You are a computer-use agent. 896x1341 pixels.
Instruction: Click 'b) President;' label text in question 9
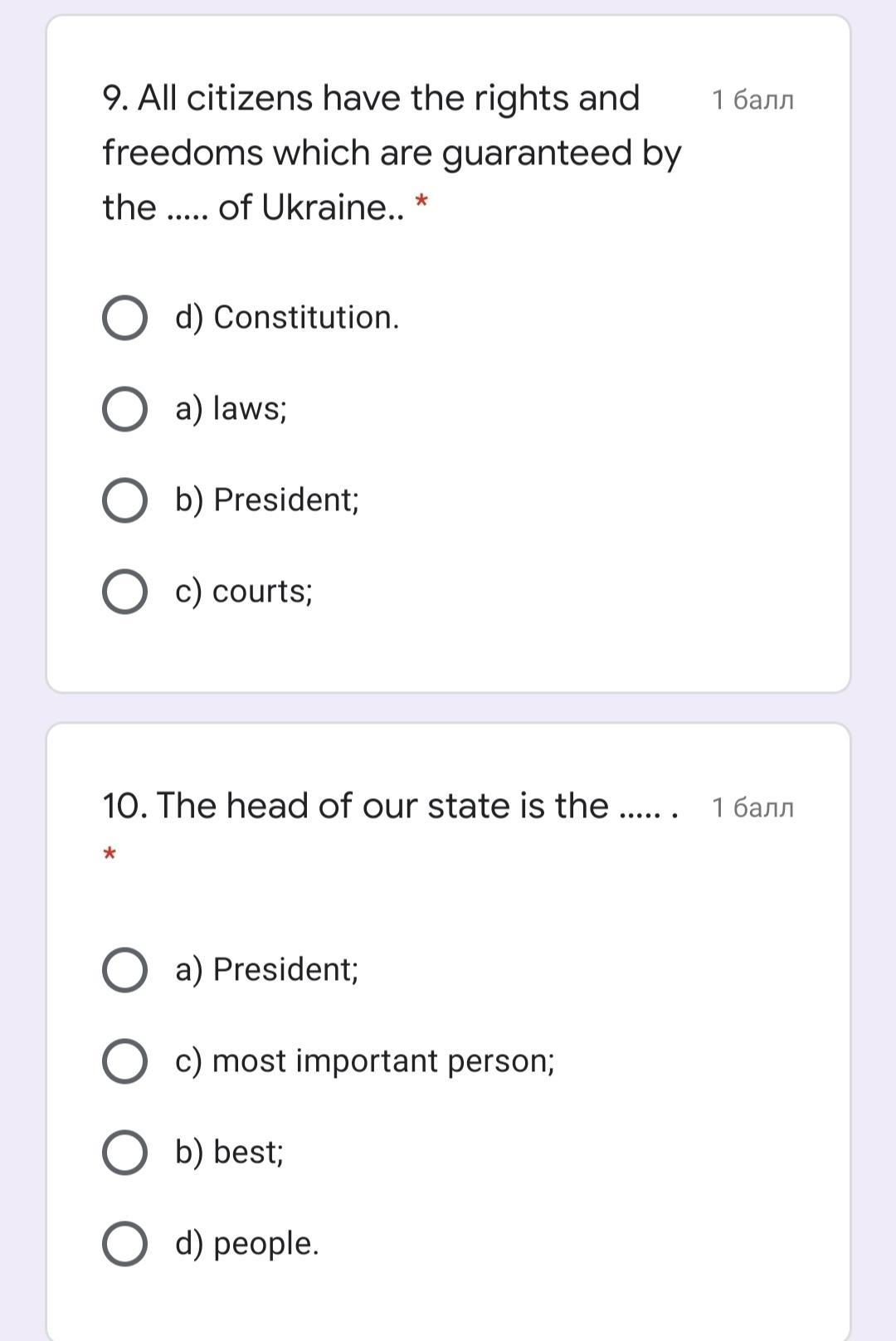point(267,500)
